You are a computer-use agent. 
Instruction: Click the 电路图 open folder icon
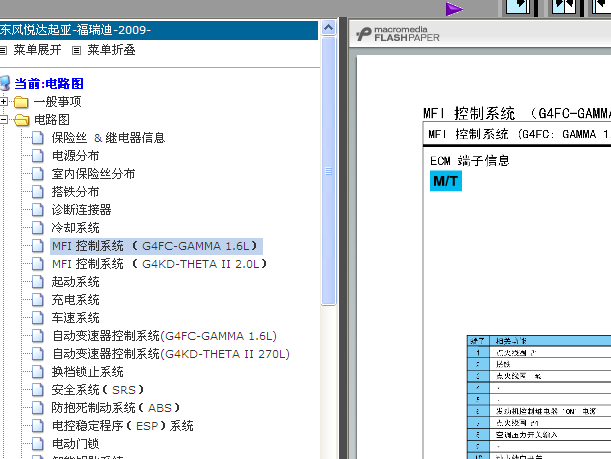[21, 120]
